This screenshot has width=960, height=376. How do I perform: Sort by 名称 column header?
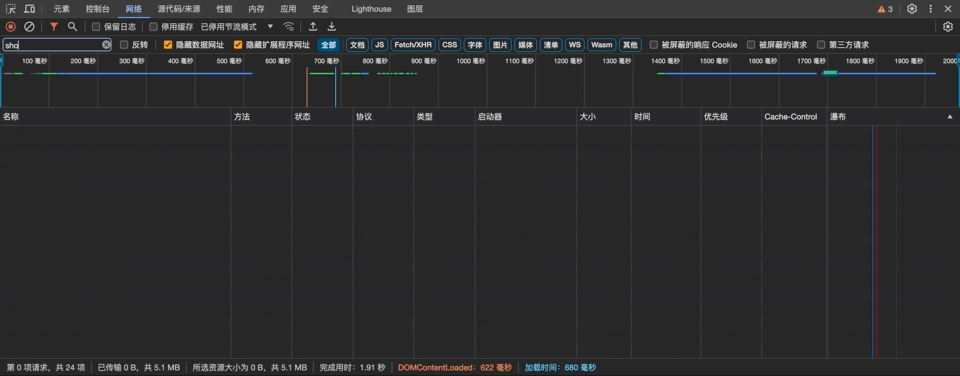click(x=115, y=116)
